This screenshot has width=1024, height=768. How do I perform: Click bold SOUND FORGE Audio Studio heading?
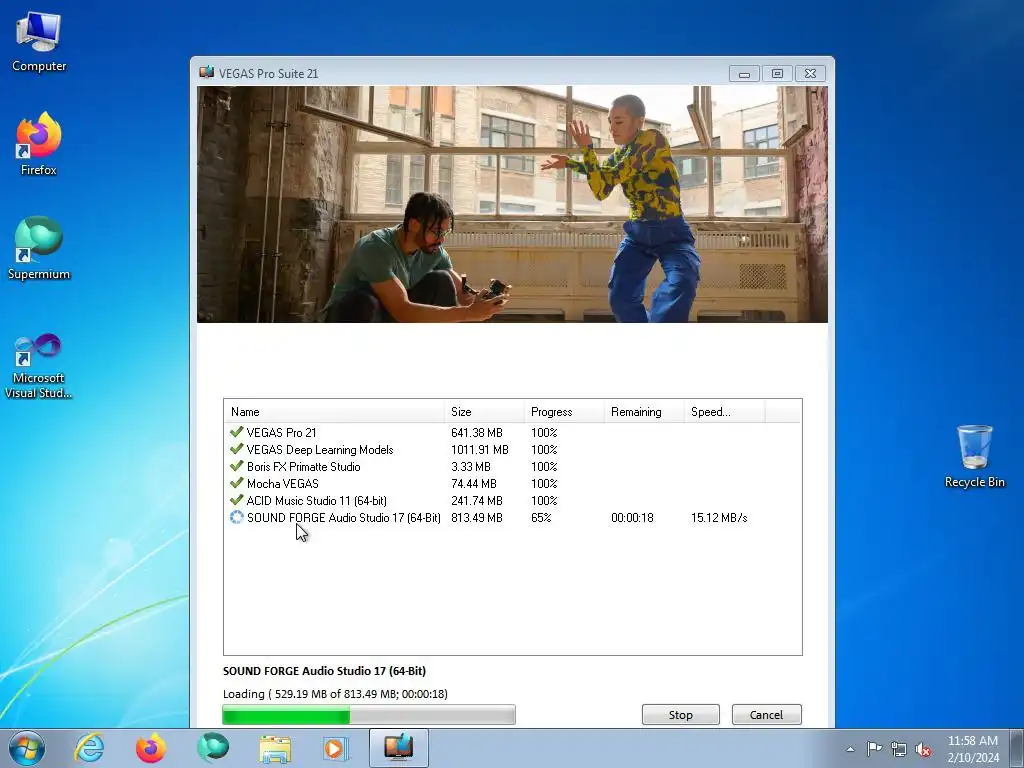coord(324,671)
